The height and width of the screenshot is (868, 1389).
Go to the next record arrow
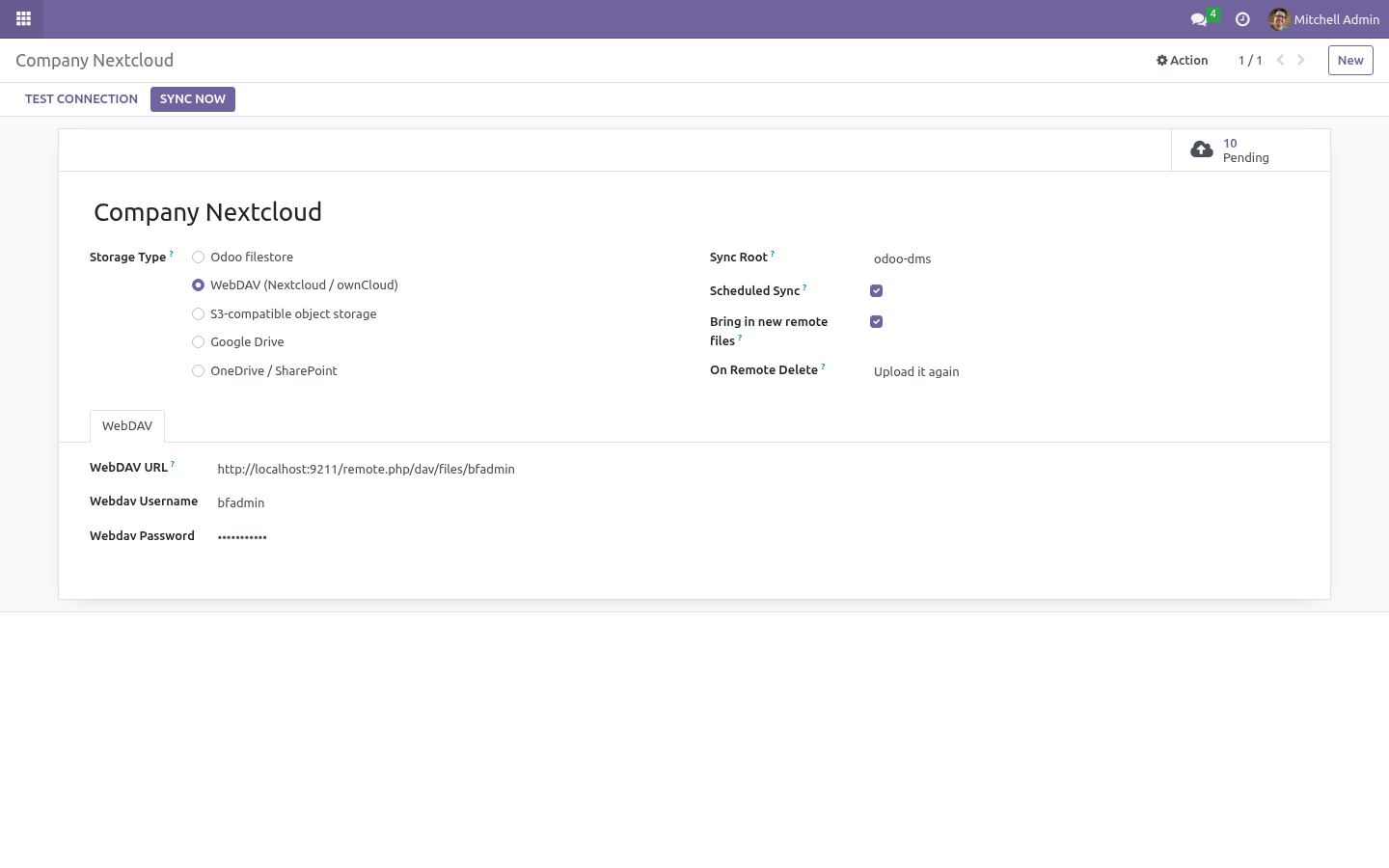coord(1301,60)
